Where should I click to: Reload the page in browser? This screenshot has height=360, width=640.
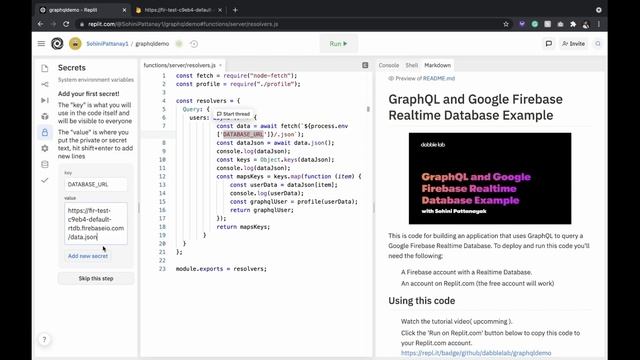click(66, 24)
